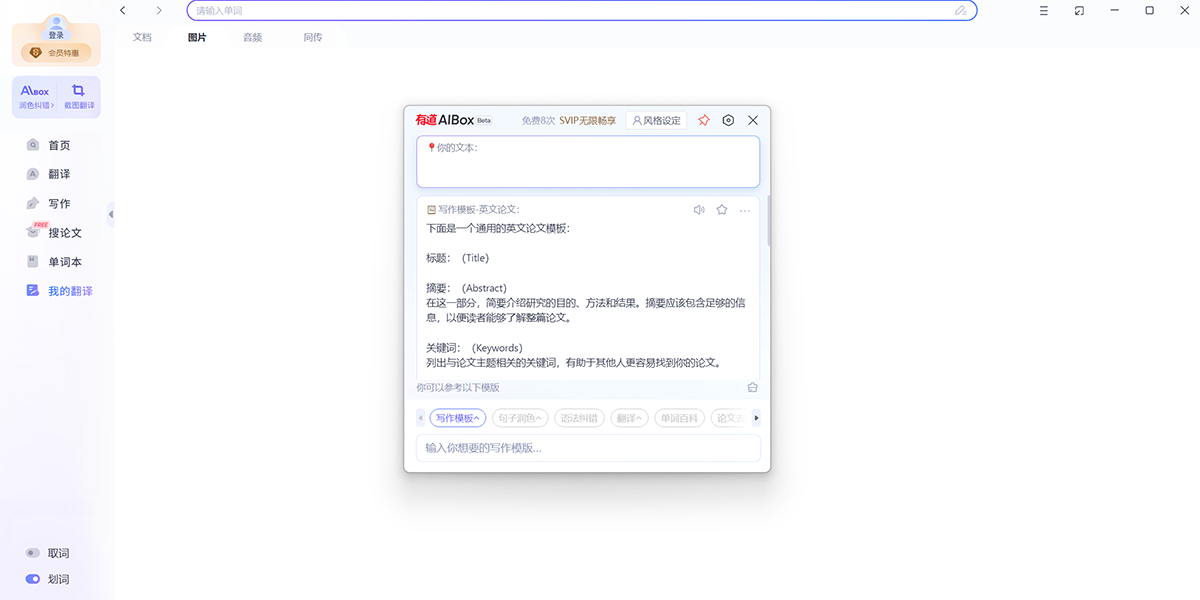Image resolution: width=1200 pixels, height=600 pixels.
Task: Click handwriting pen icon in search bar
Action: click(960, 11)
